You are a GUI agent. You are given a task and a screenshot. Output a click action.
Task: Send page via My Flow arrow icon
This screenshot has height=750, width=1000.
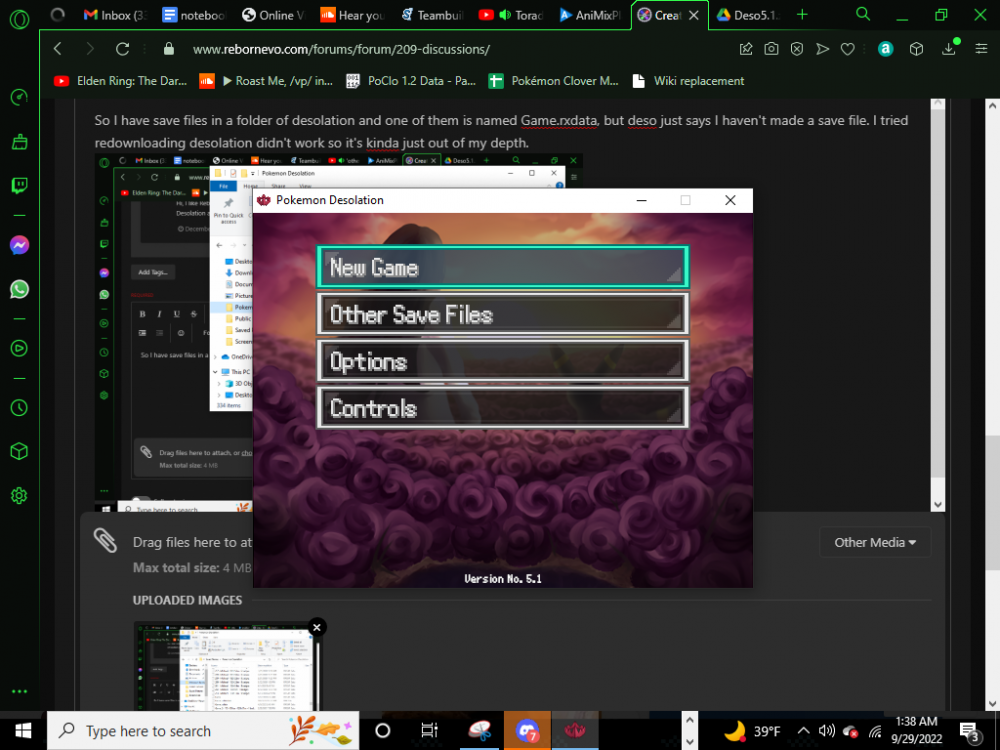[x=823, y=49]
